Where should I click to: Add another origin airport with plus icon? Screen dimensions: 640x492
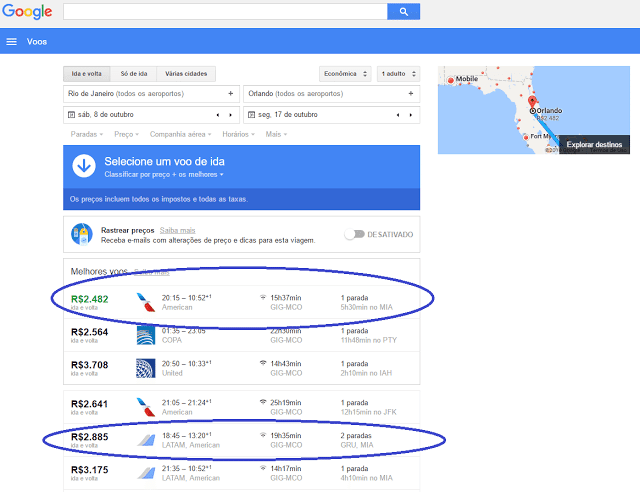point(231,94)
